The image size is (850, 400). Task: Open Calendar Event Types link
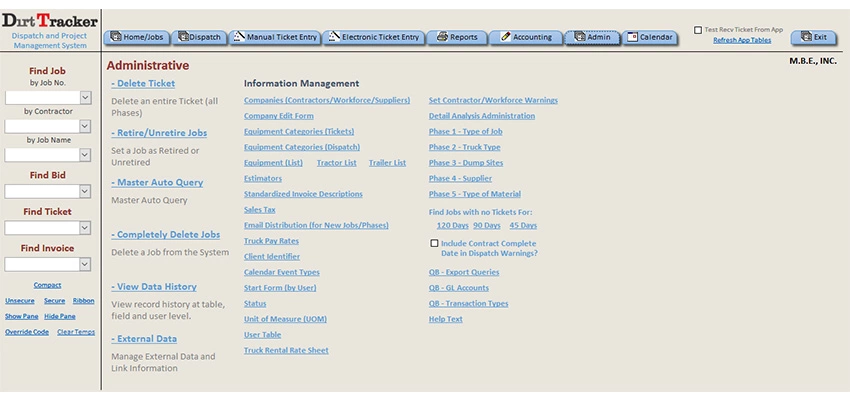tap(282, 273)
